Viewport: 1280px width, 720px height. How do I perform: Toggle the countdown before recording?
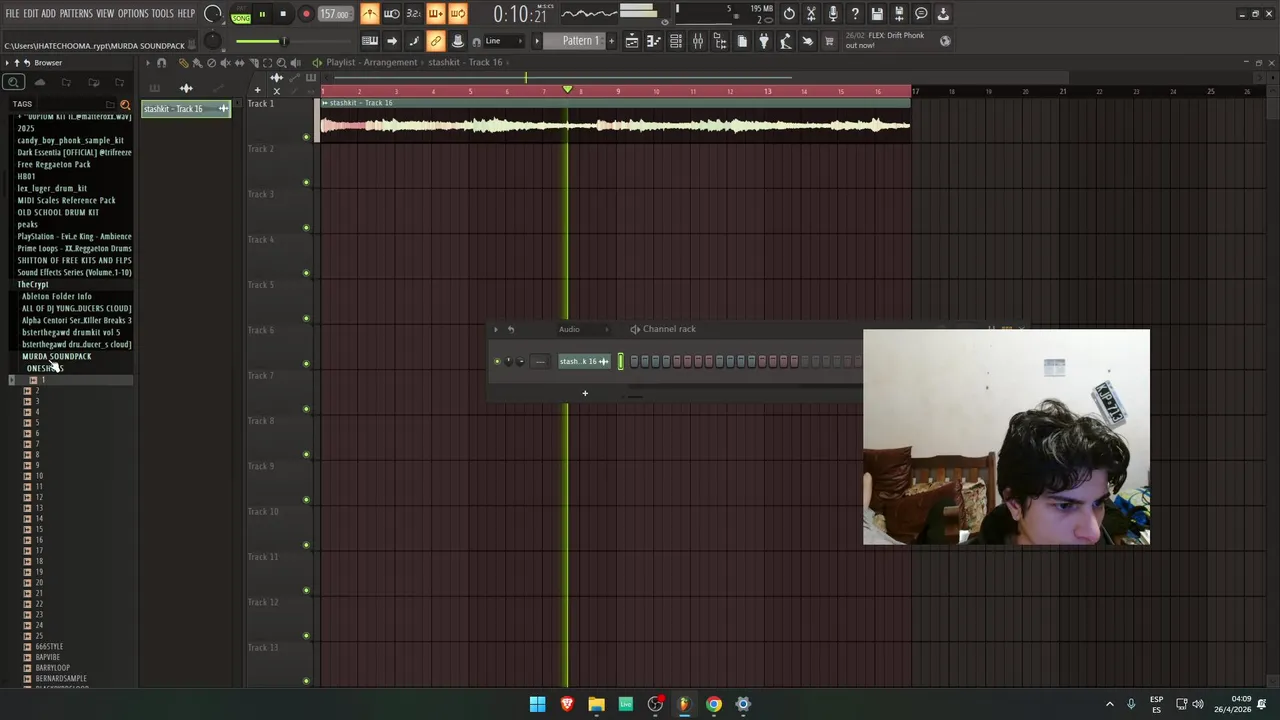tap(413, 14)
